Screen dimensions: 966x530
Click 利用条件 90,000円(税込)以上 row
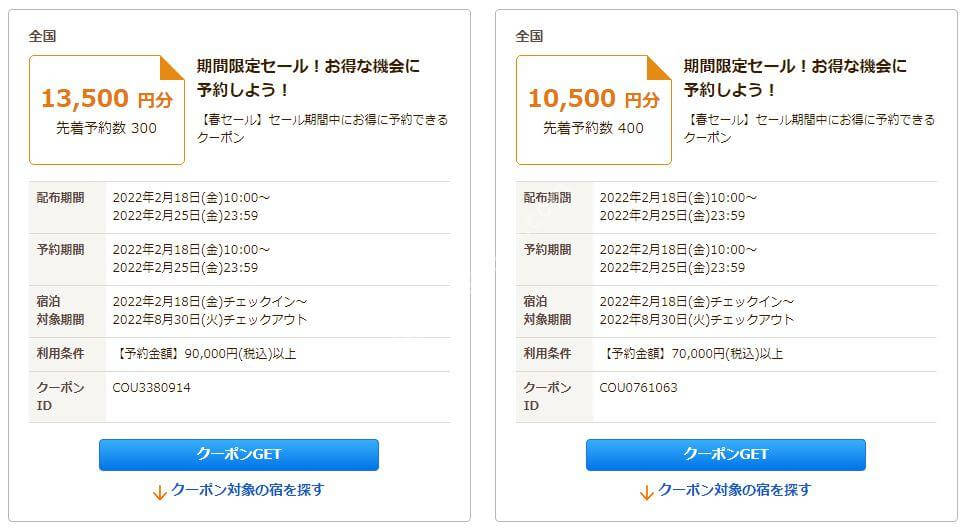click(240, 354)
